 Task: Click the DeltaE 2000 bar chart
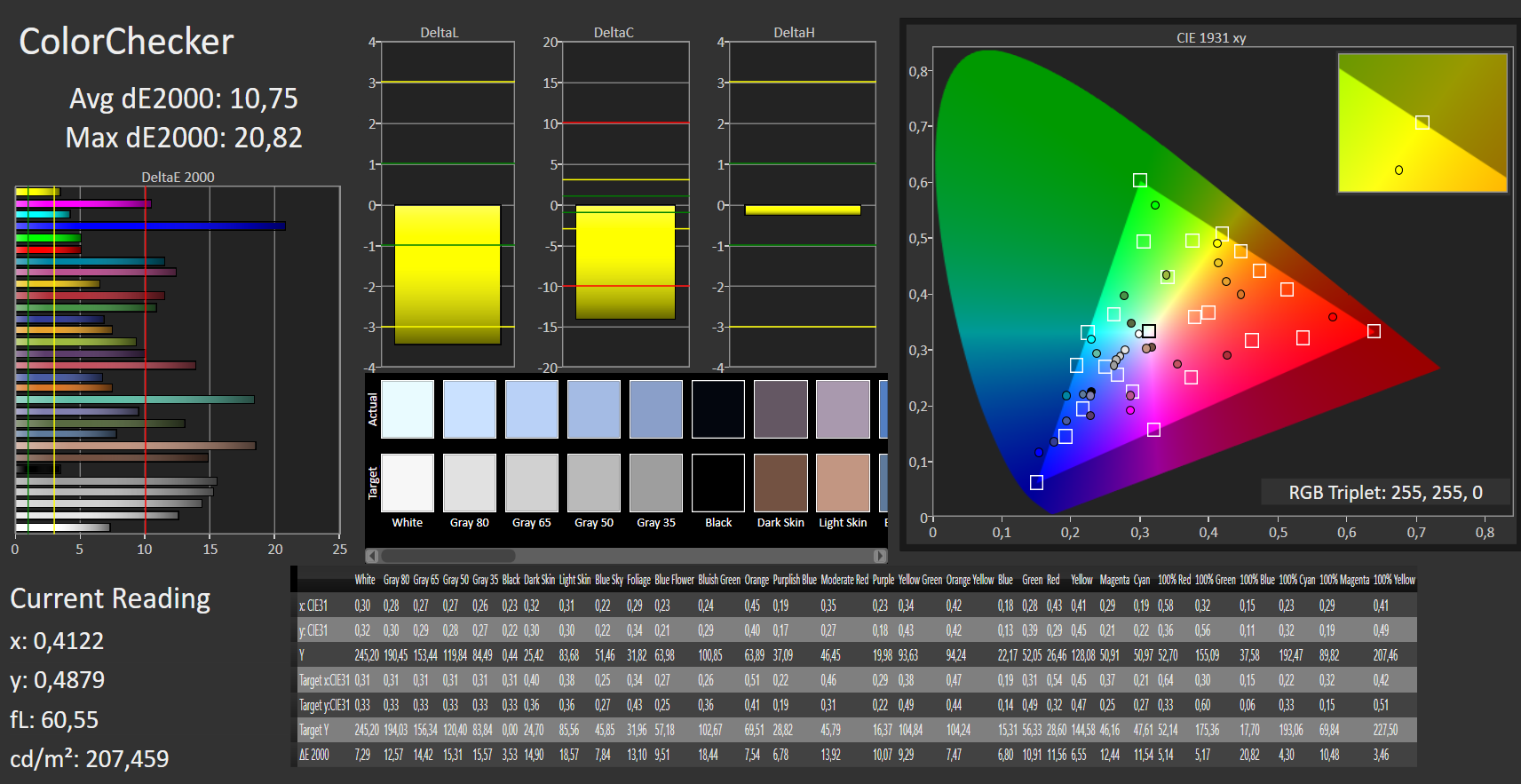tap(178, 360)
